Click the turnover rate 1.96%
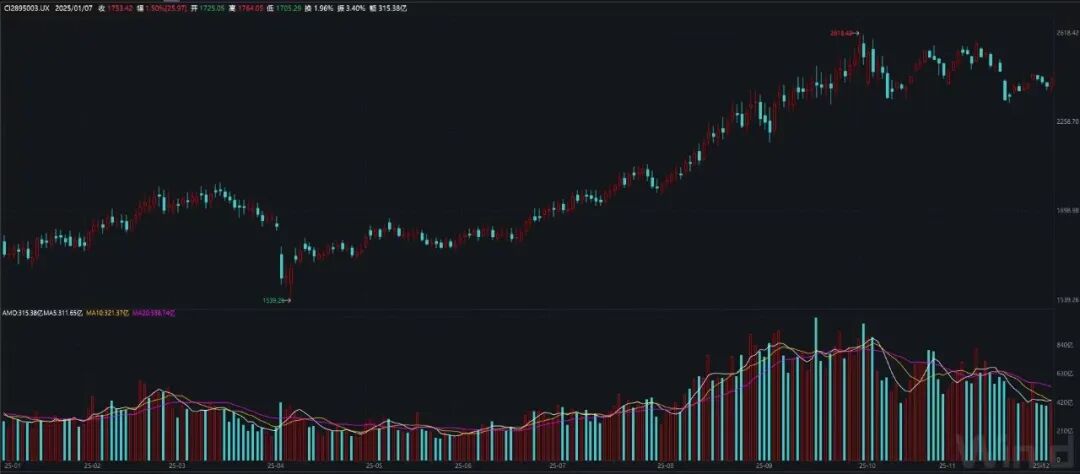 323,8
